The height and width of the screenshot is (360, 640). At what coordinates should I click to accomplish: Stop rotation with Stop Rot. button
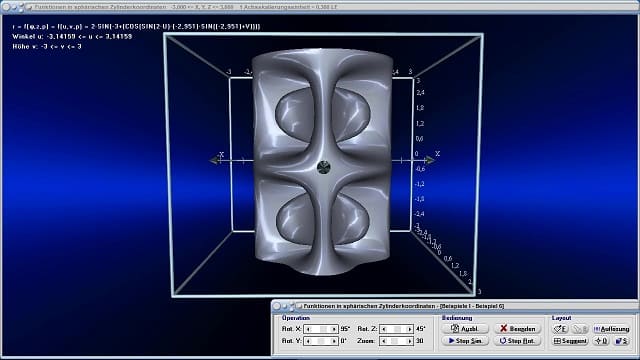(517, 341)
